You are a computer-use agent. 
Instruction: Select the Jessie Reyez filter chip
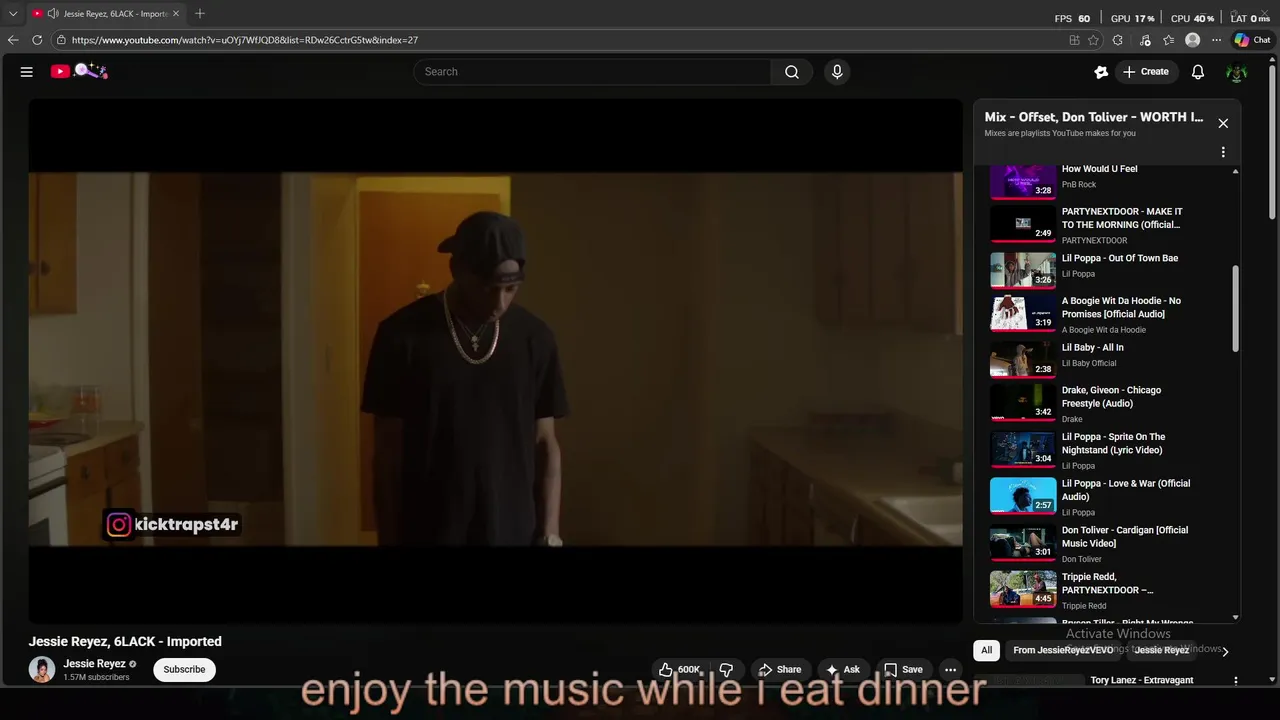[x=1162, y=650]
